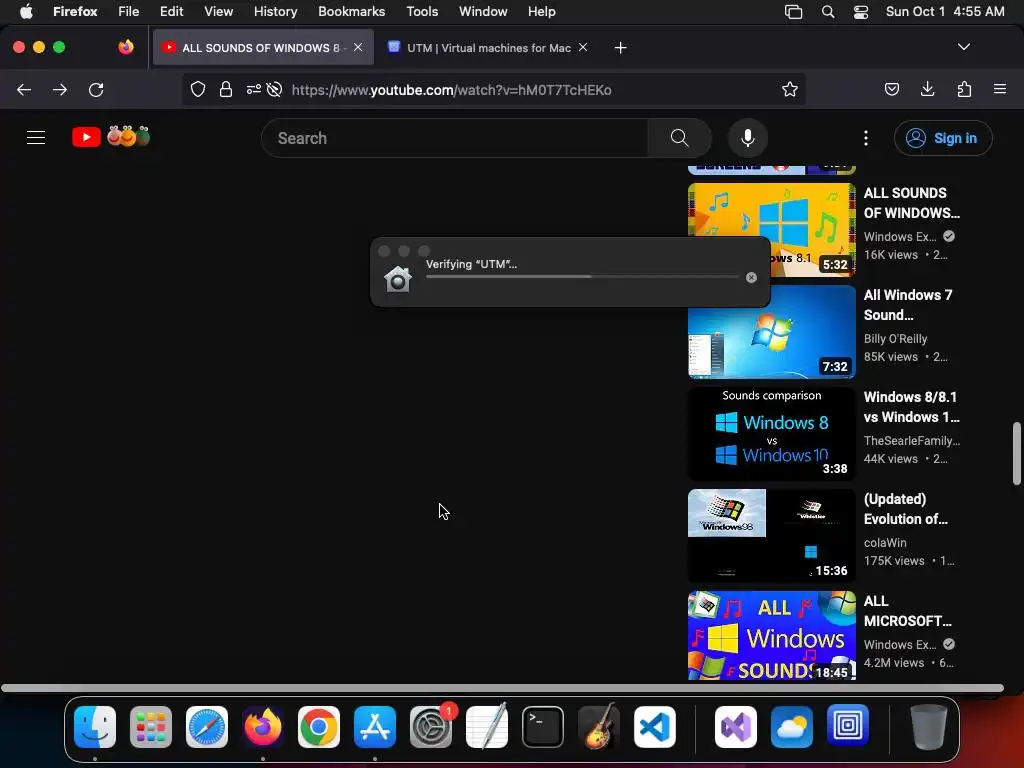Open (Updated) Evolution of video title
The height and width of the screenshot is (768, 1024).
(x=905, y=509)
